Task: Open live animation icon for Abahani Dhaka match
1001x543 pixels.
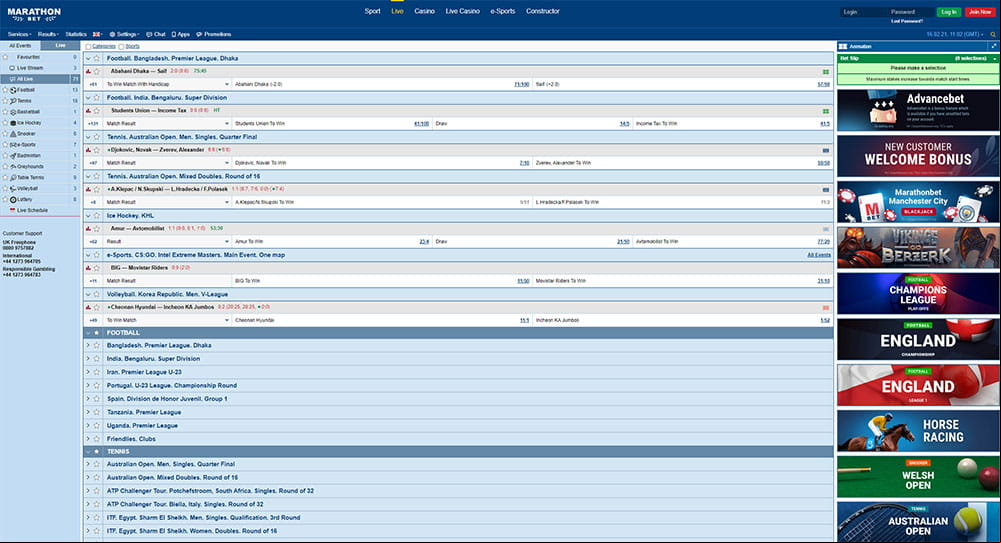Action: (x=825, y=71)
